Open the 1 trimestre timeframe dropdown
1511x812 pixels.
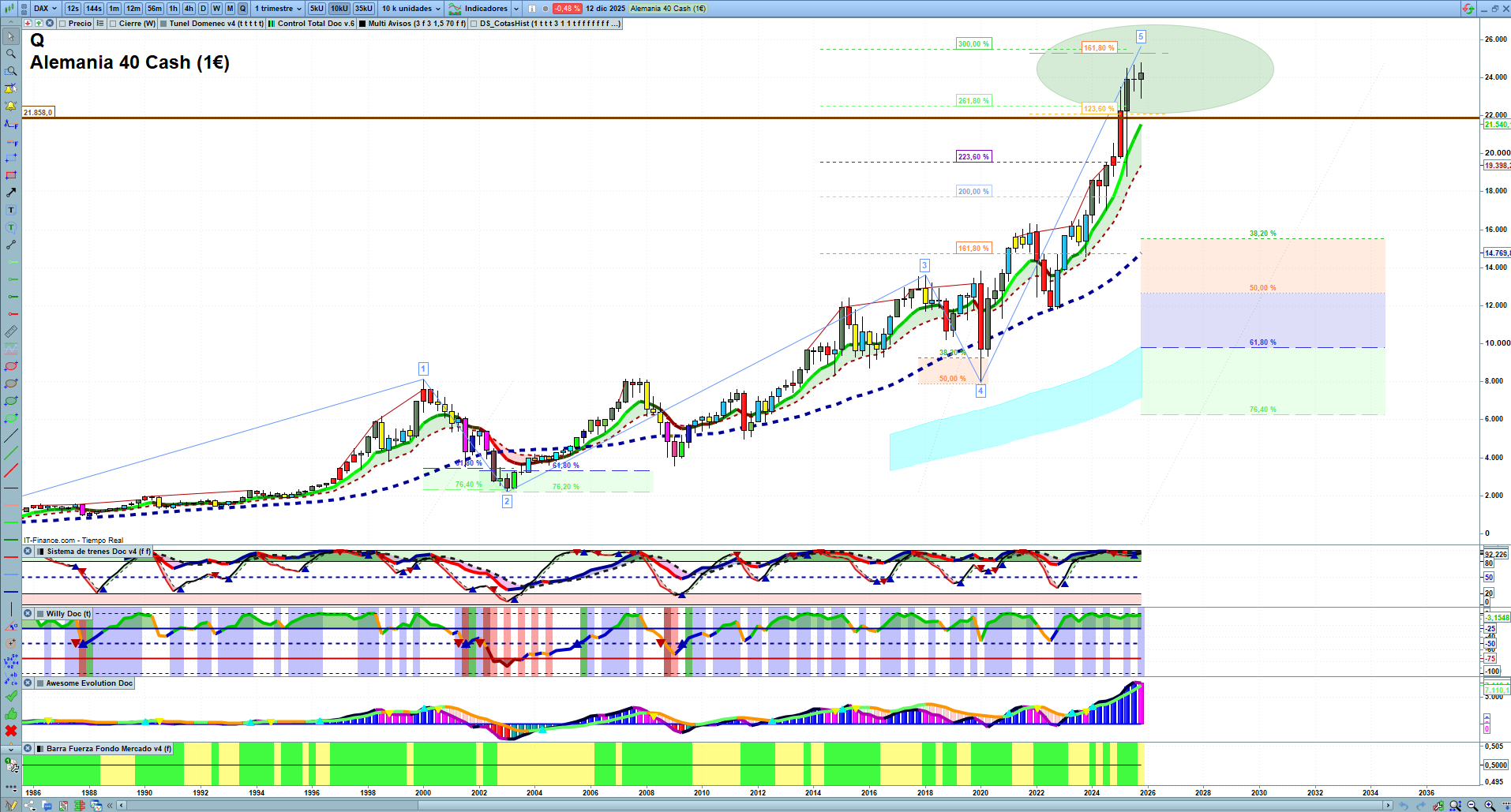pos(278,9)
